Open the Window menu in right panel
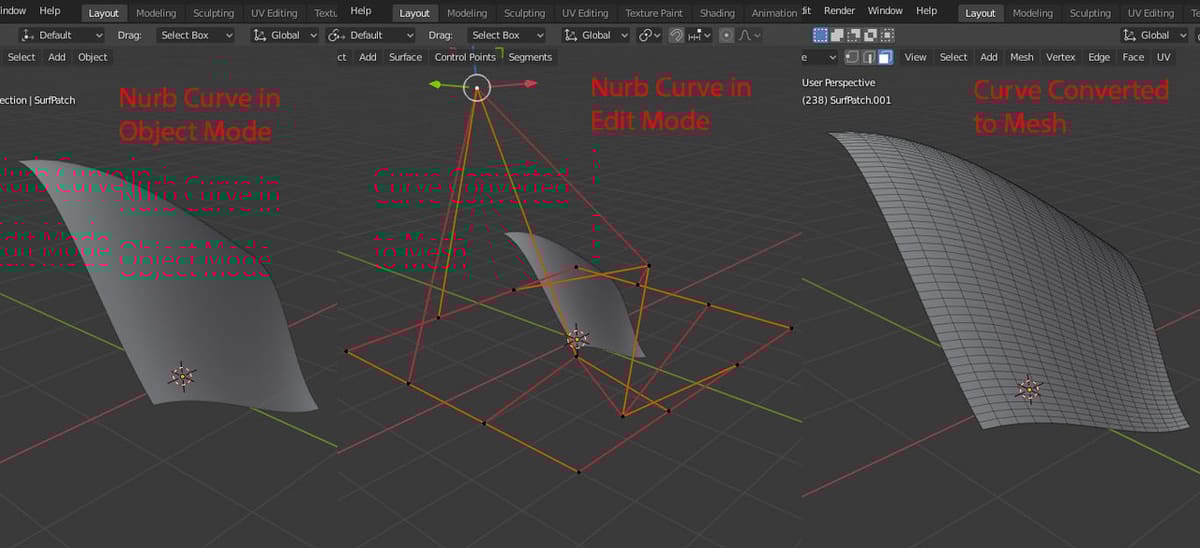The height and width of the screenshot is (548, 1200). tap(884, 10)
